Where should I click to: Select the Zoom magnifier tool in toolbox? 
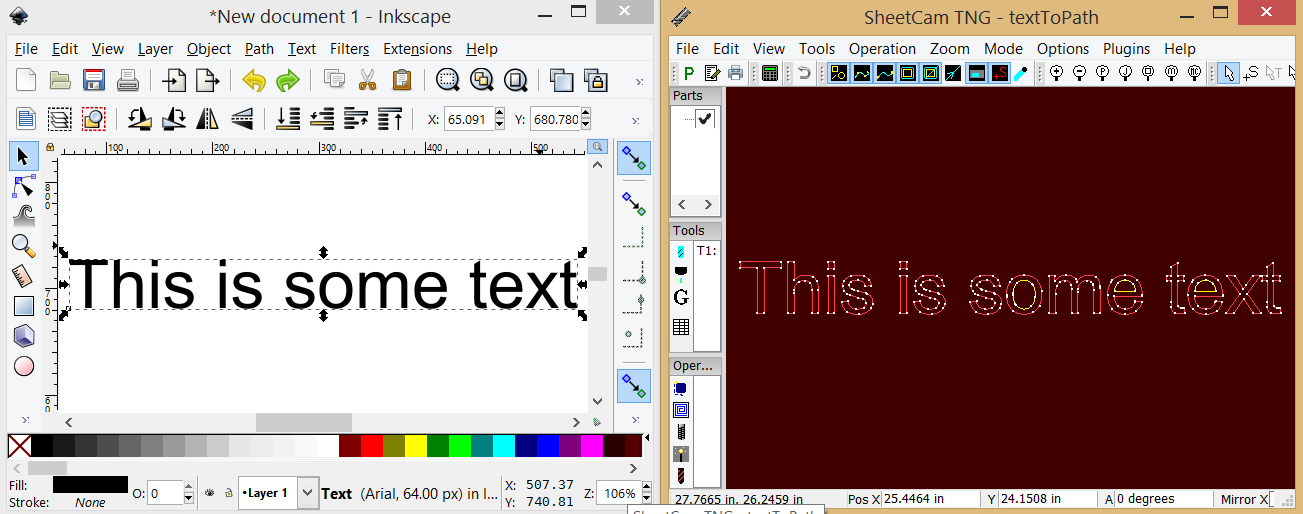24,245
